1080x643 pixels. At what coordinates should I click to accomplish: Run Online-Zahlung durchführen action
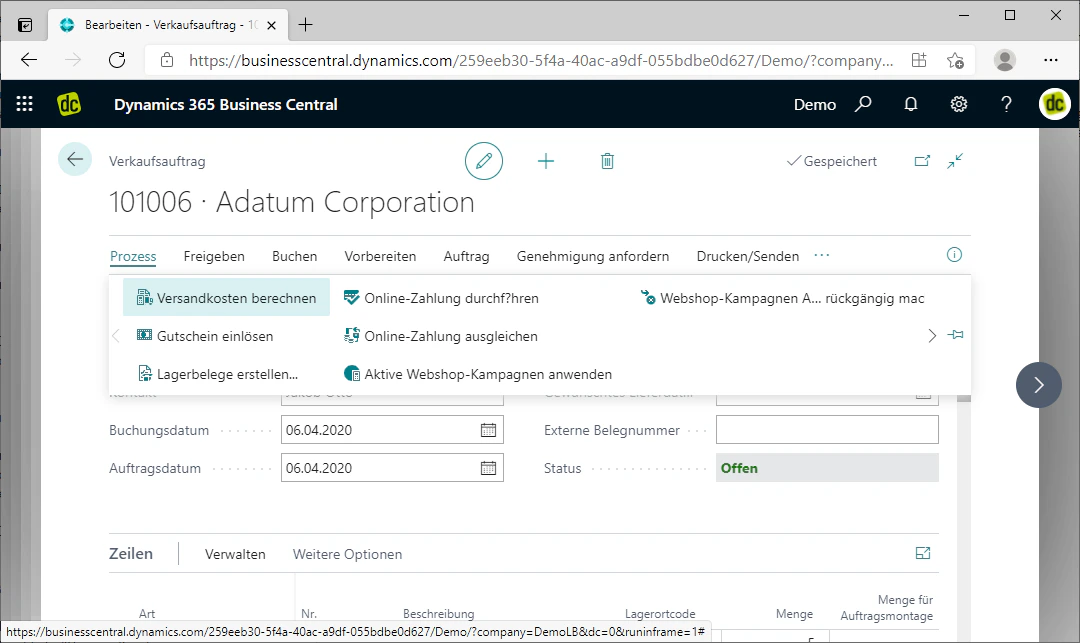pos(442,297)
